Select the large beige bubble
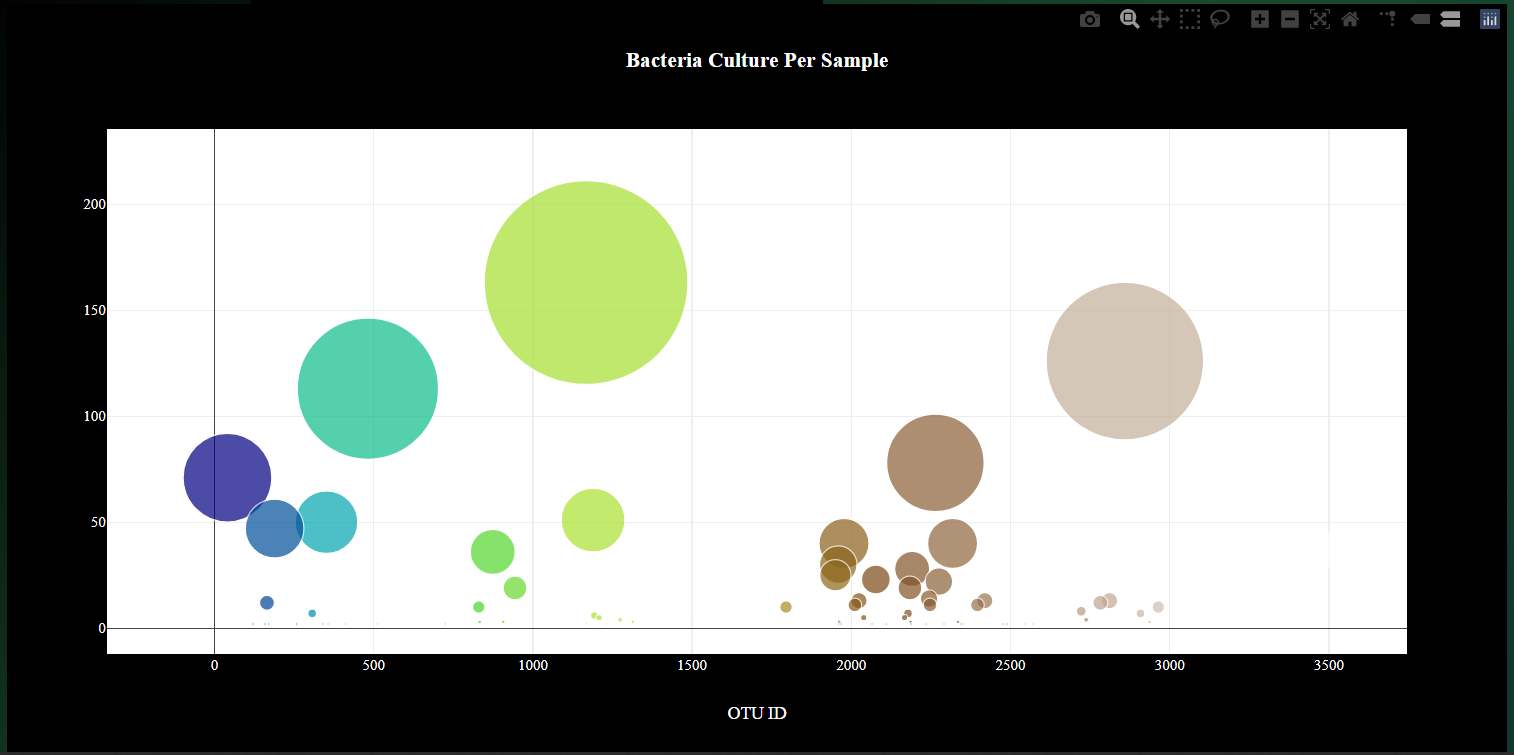 (x=1125, y=361)
